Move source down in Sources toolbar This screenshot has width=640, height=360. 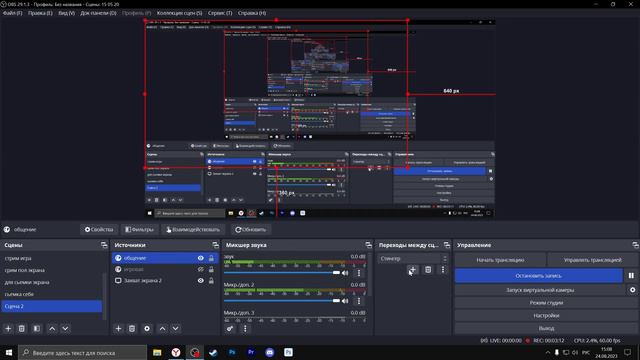tap(176, 329)
